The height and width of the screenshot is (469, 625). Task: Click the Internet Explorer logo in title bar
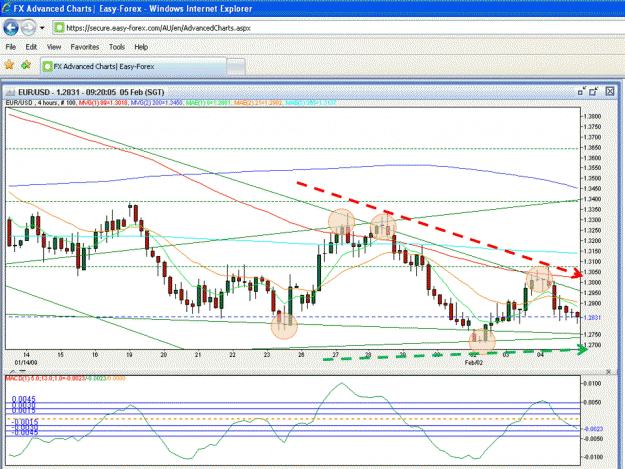(6, 8)
